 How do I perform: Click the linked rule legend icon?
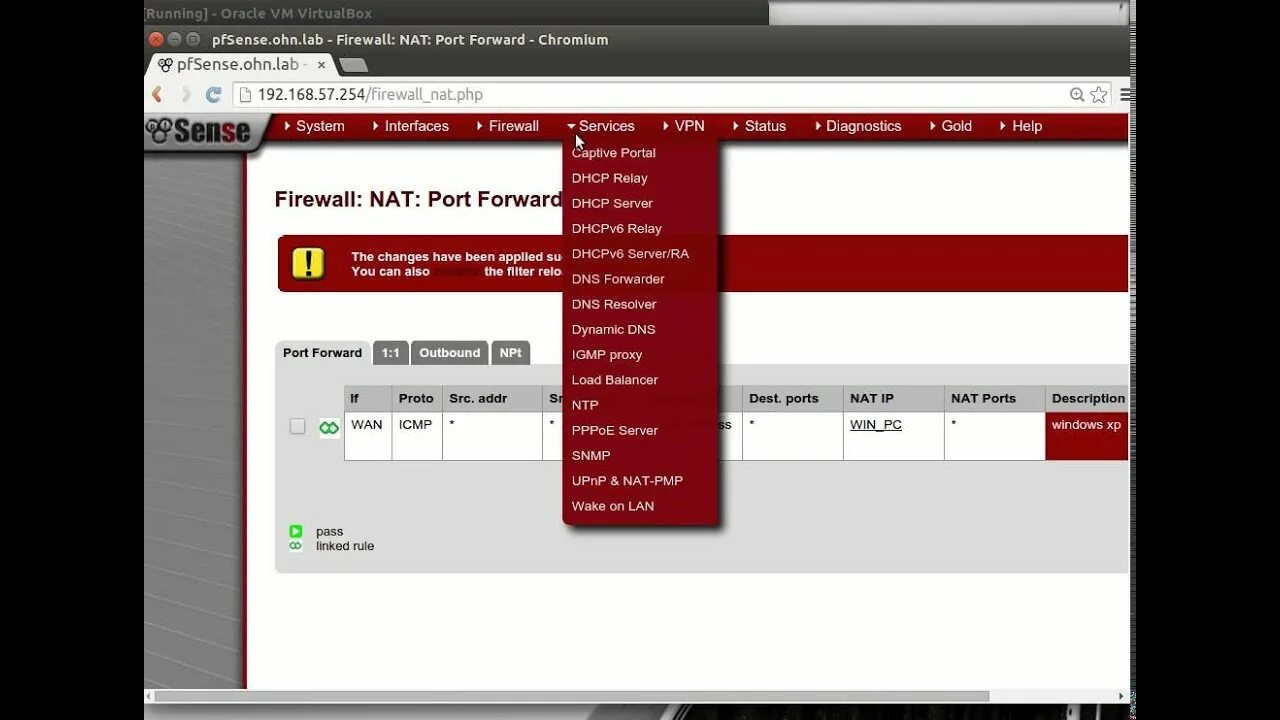pos(296,546)
